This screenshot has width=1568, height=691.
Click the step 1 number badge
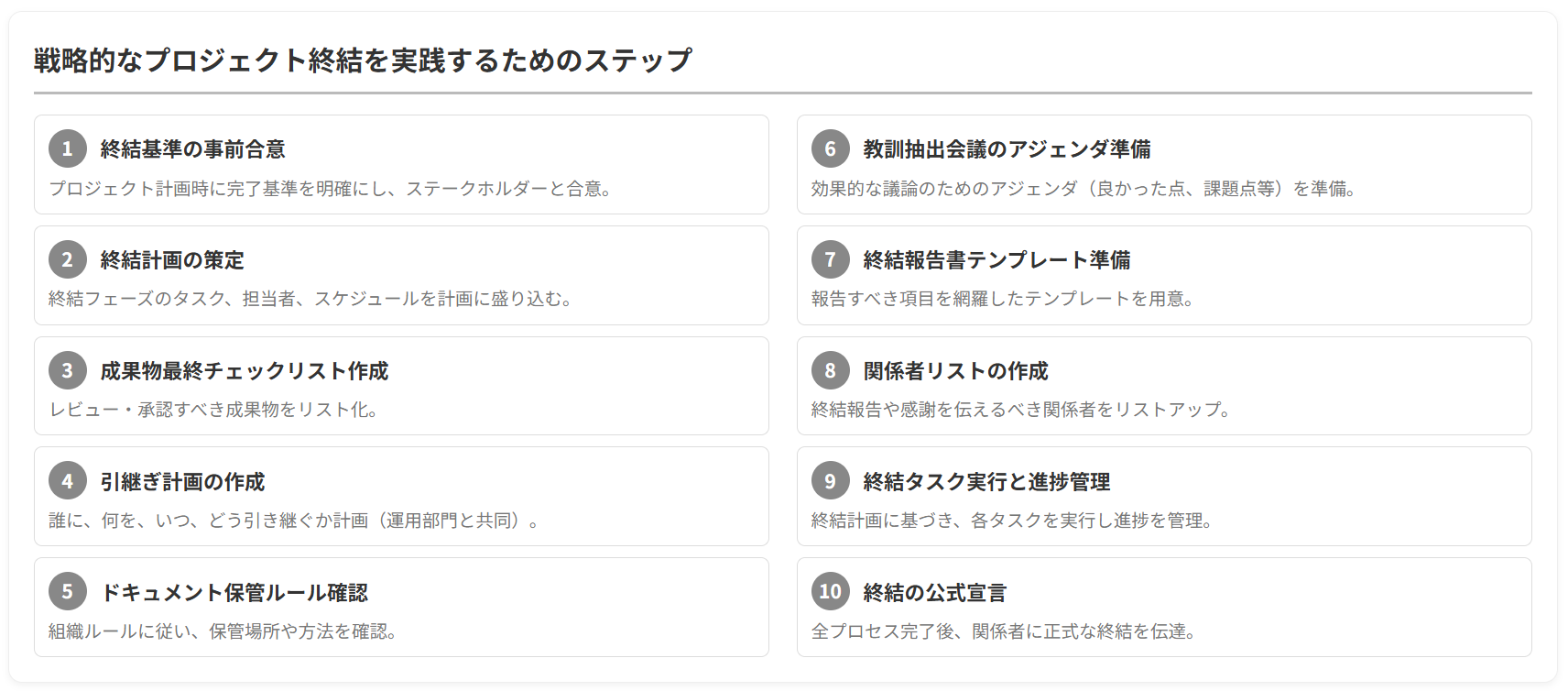point(68,148)
